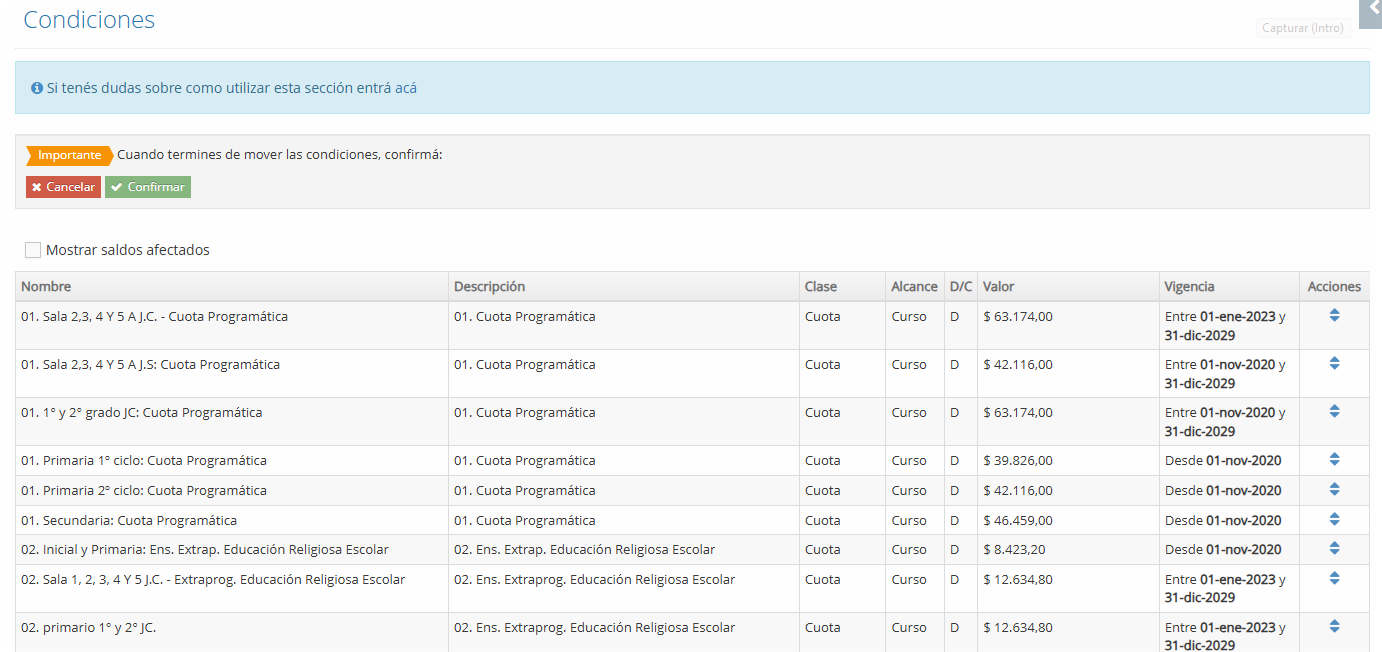Click the Valor column header
This screenshot has width=1382, height=652.
click(998, 287)
